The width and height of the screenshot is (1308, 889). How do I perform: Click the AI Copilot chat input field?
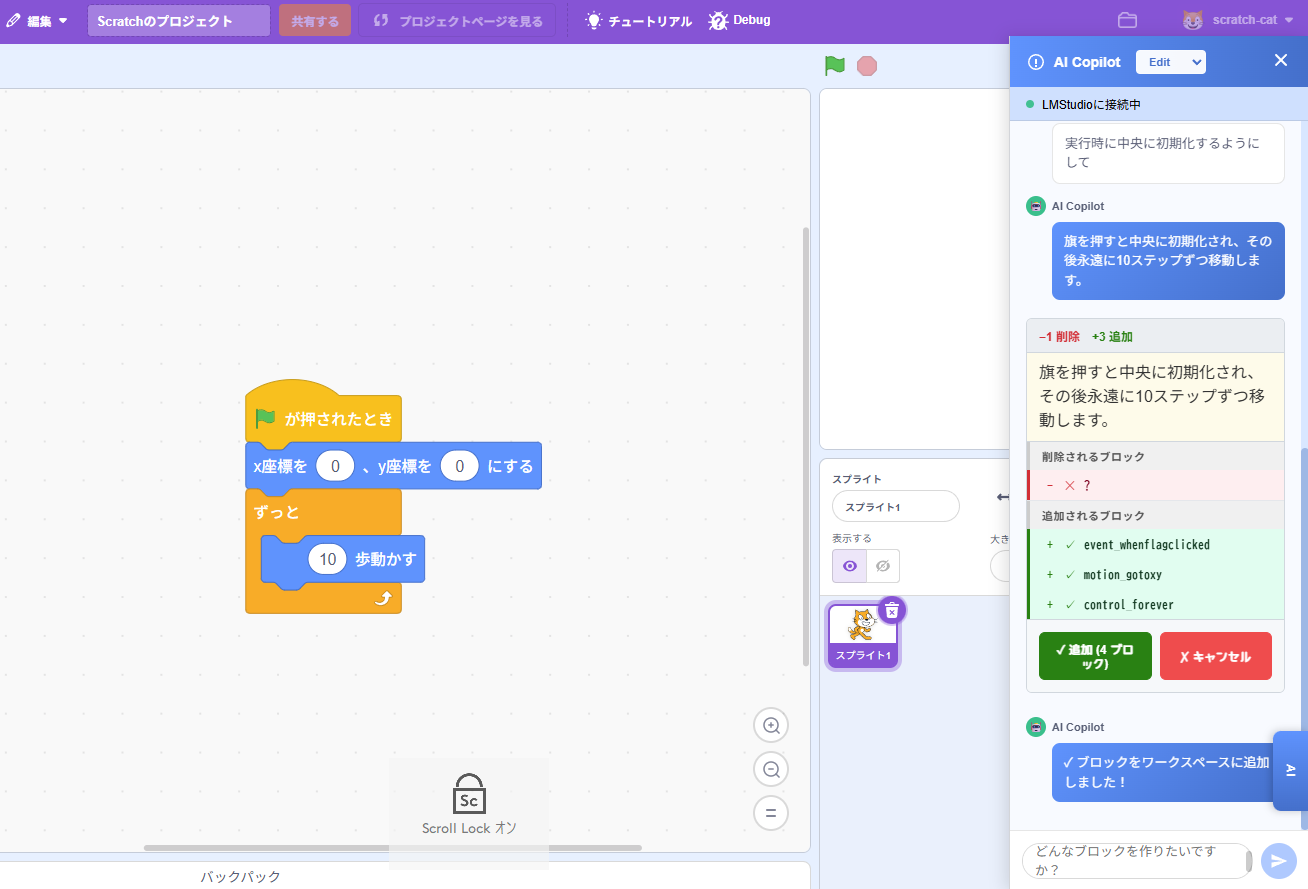coord(1133,861)
